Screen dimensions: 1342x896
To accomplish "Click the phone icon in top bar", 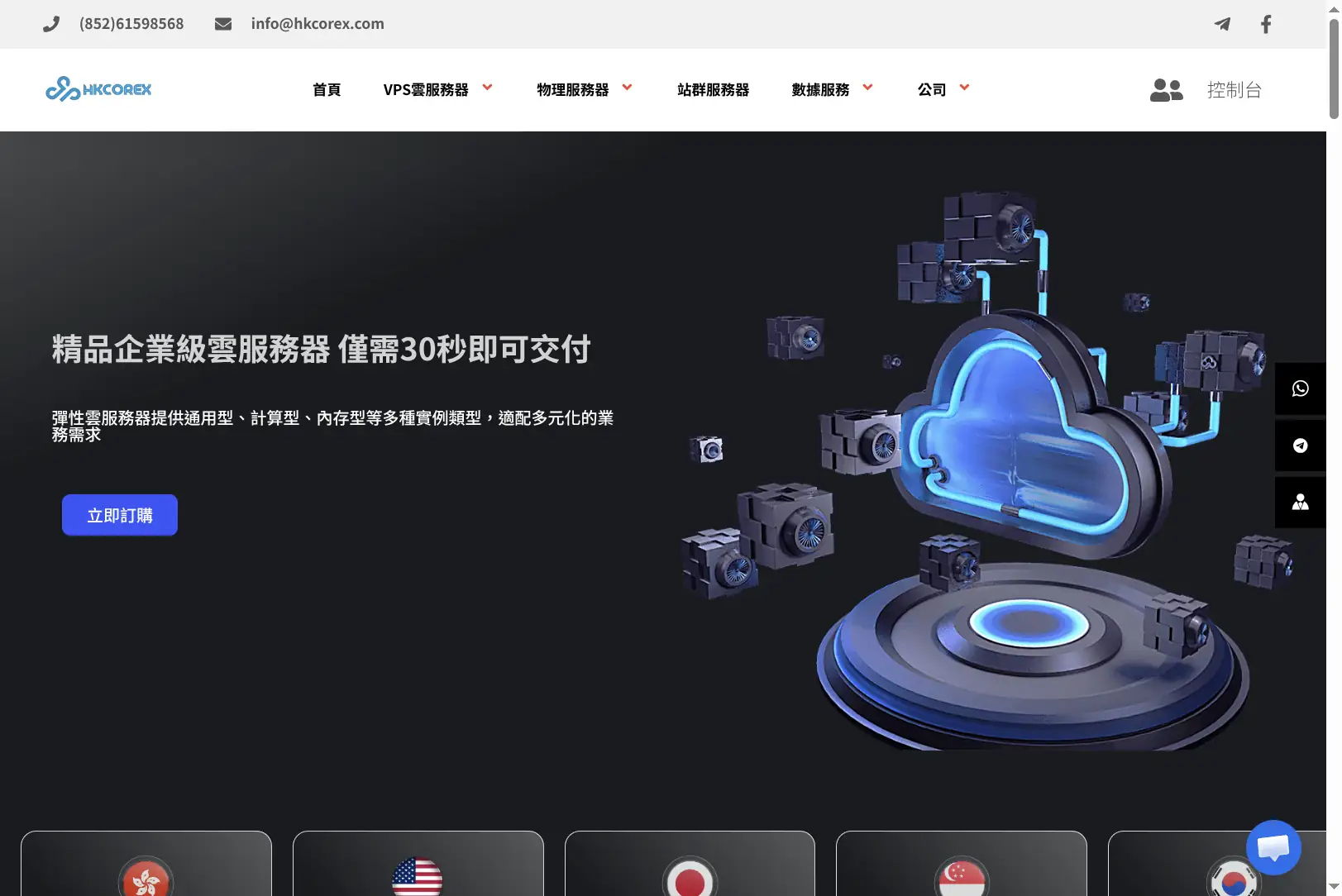I will click(51, 24).
